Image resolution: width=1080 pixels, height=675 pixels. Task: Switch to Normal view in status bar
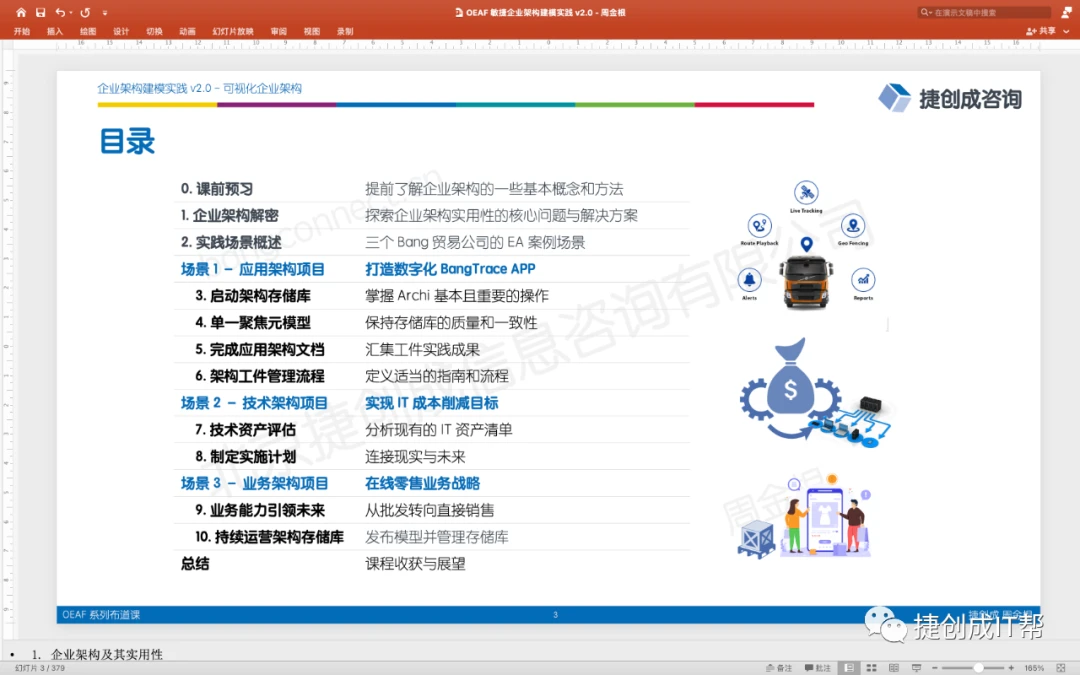click(x=849, y=668)
